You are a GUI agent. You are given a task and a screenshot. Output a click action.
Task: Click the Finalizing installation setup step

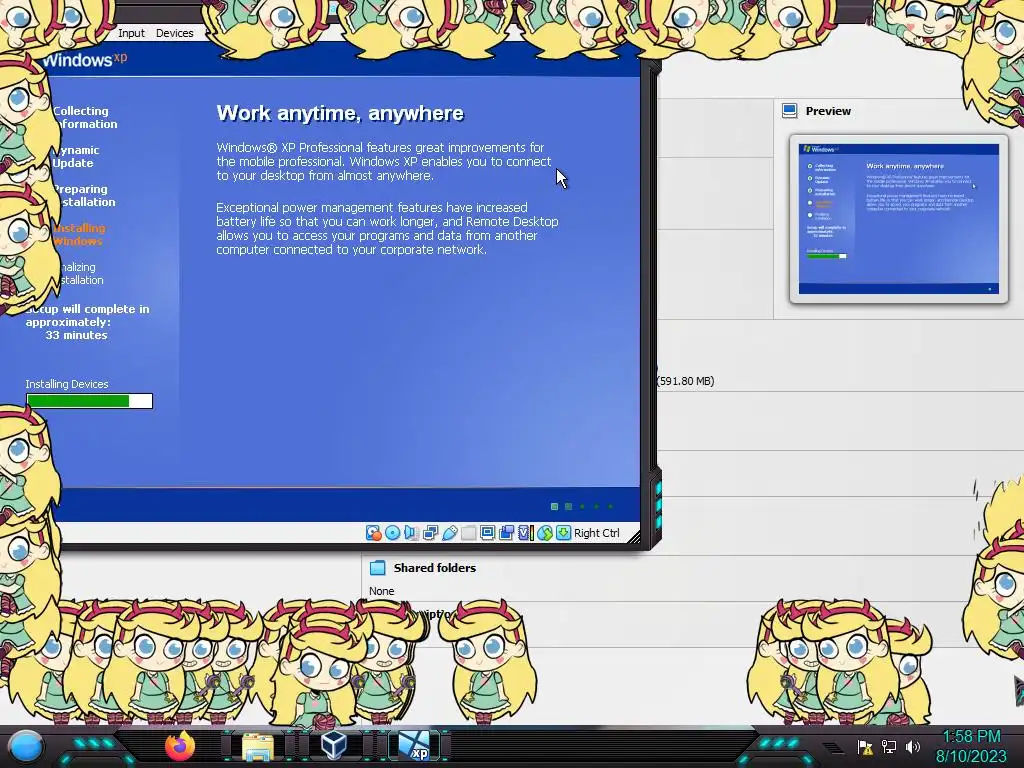pos(81,274)
